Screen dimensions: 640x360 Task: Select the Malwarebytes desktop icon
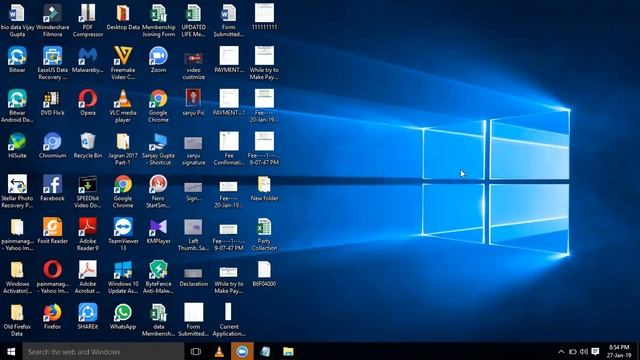point(88,60)
